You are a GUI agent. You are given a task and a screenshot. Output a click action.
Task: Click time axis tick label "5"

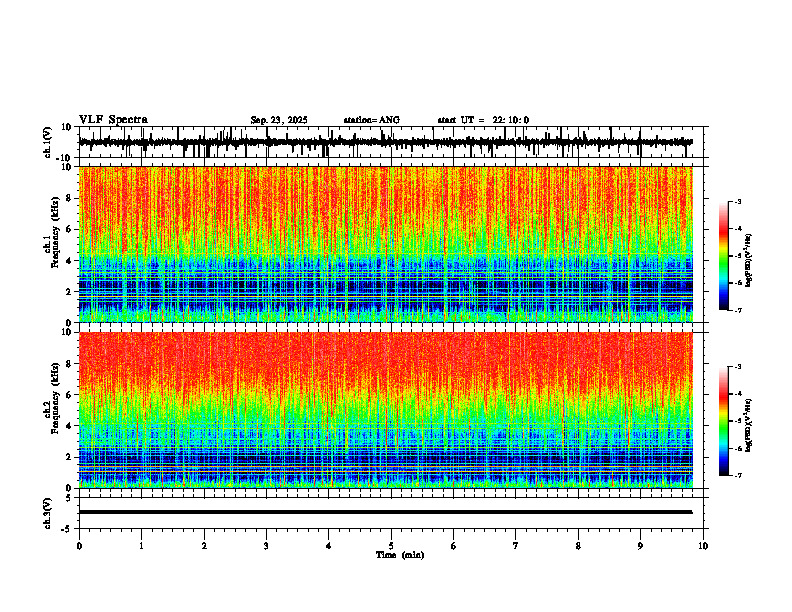pos(391,546)
